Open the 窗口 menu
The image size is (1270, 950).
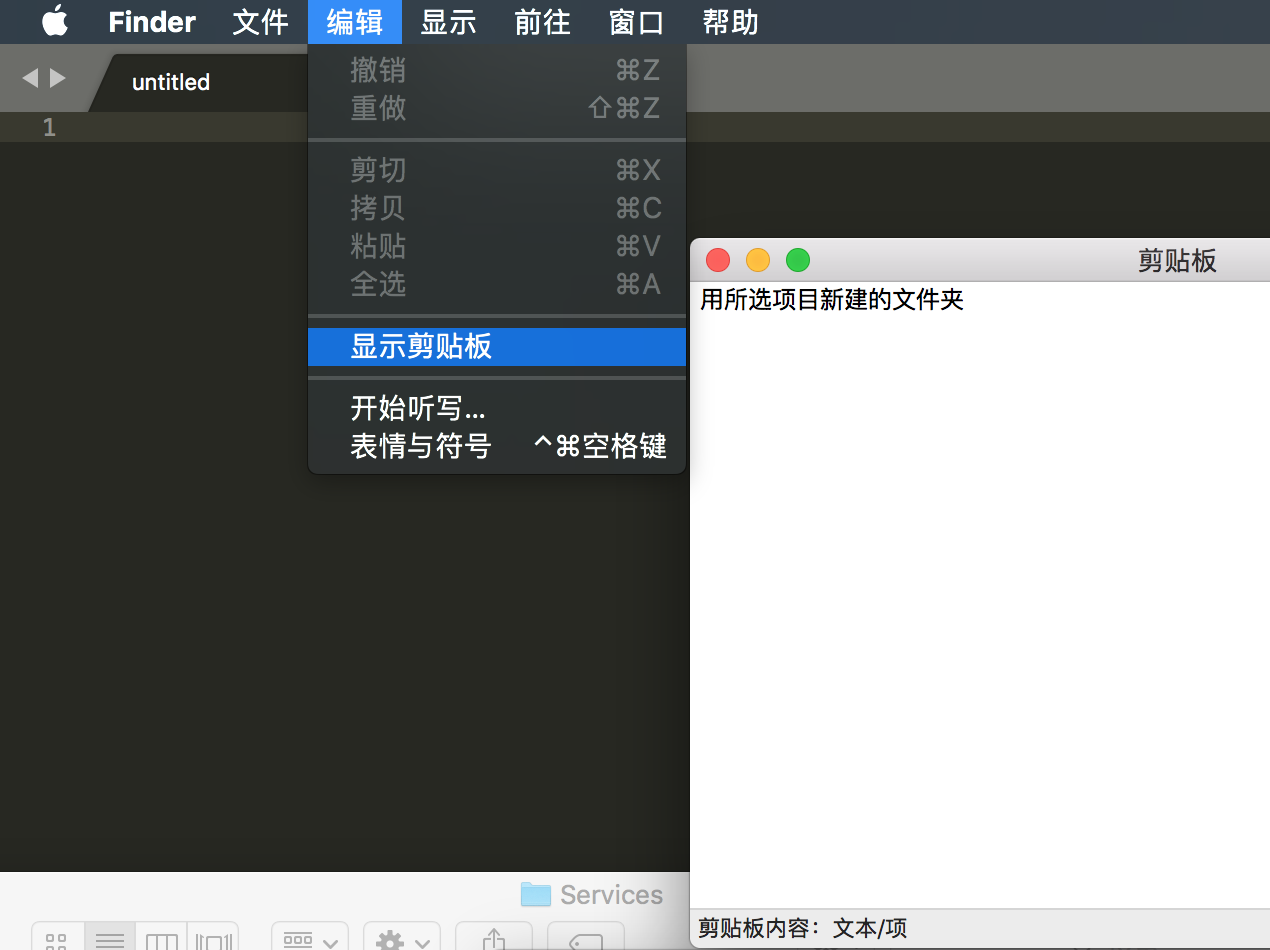point(636,22)
